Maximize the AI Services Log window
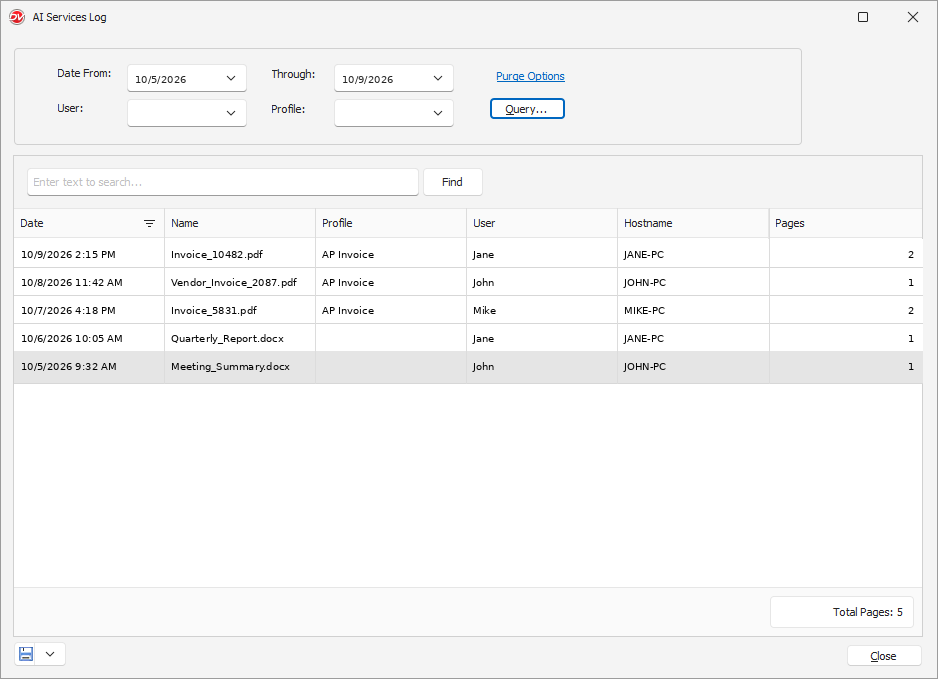Image resolution: width=938 pixels, height=679 pixels. point(863,17)
